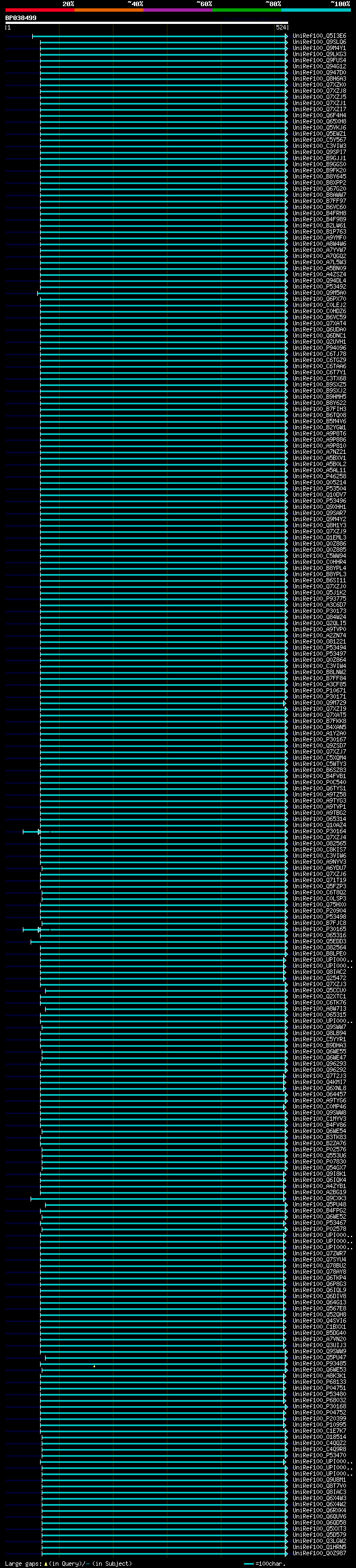Select label UniRef100_P53497
The width and height of the screenshot is (356, 1568).
coord(319,654)
